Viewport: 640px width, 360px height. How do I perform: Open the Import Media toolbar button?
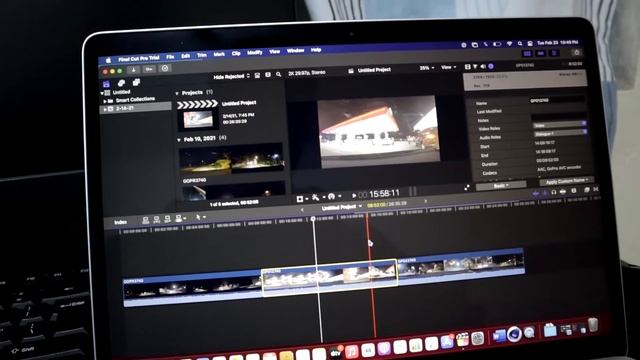tap(133, 70)
